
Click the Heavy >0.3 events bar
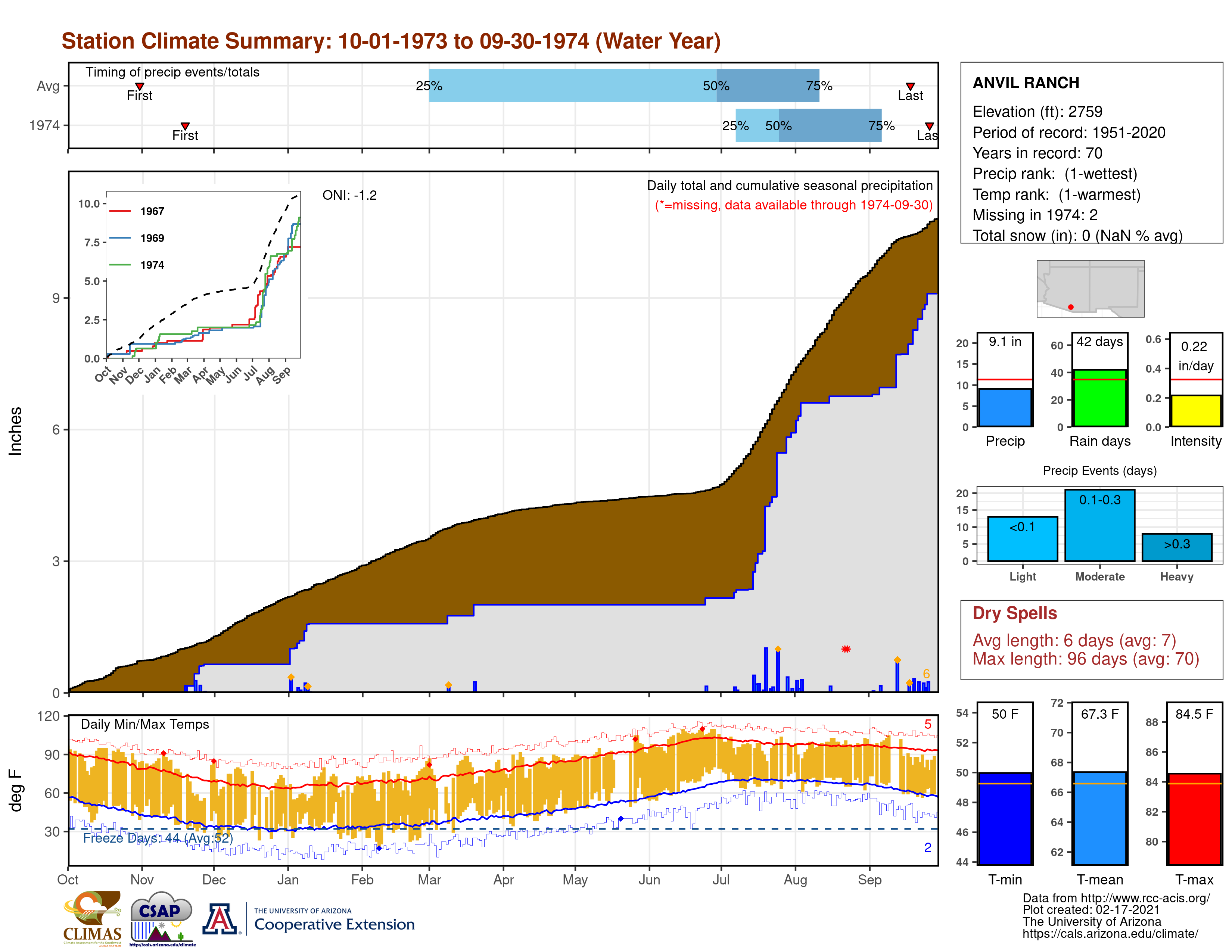click(1177, 547)
